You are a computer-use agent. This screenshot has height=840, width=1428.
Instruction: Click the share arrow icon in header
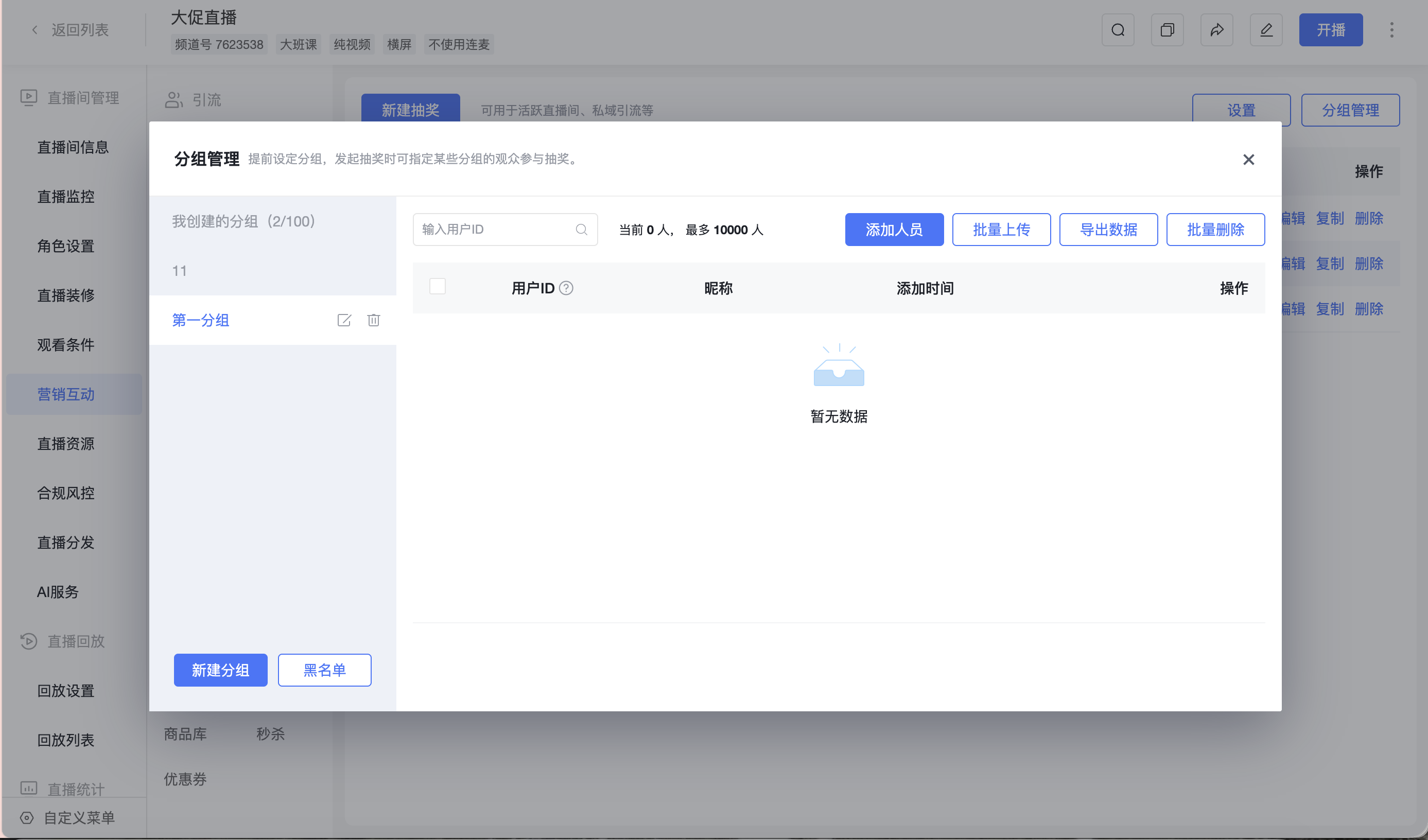(x=1216, y=30)
